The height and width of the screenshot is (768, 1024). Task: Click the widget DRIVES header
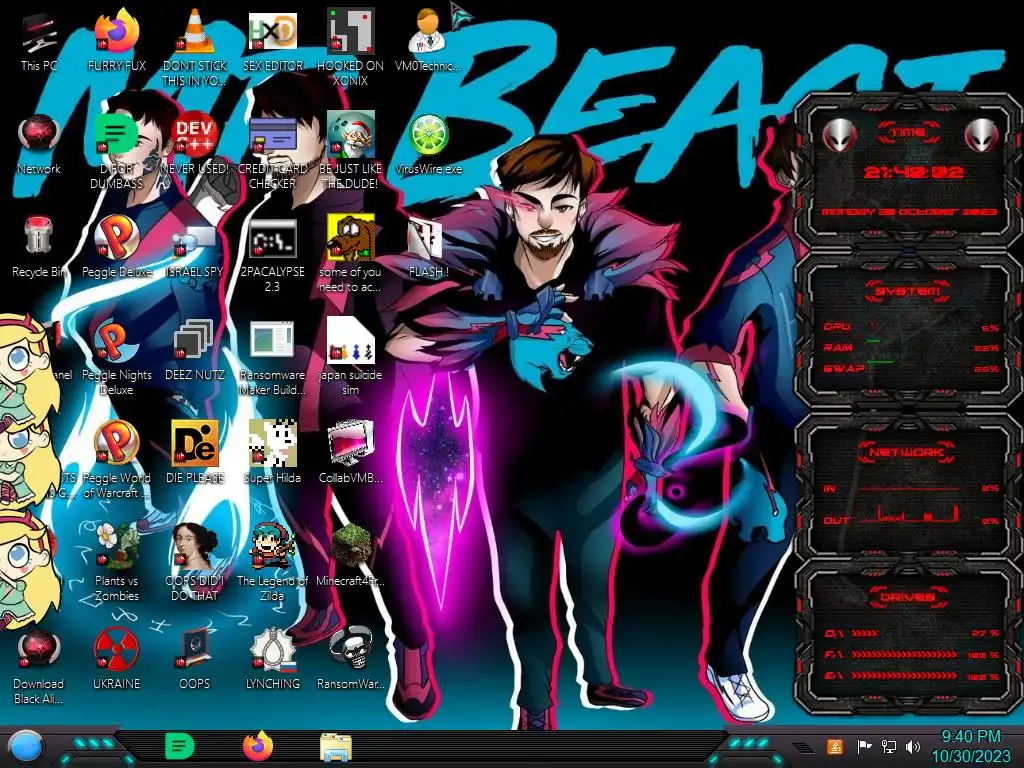coord(906,598)
